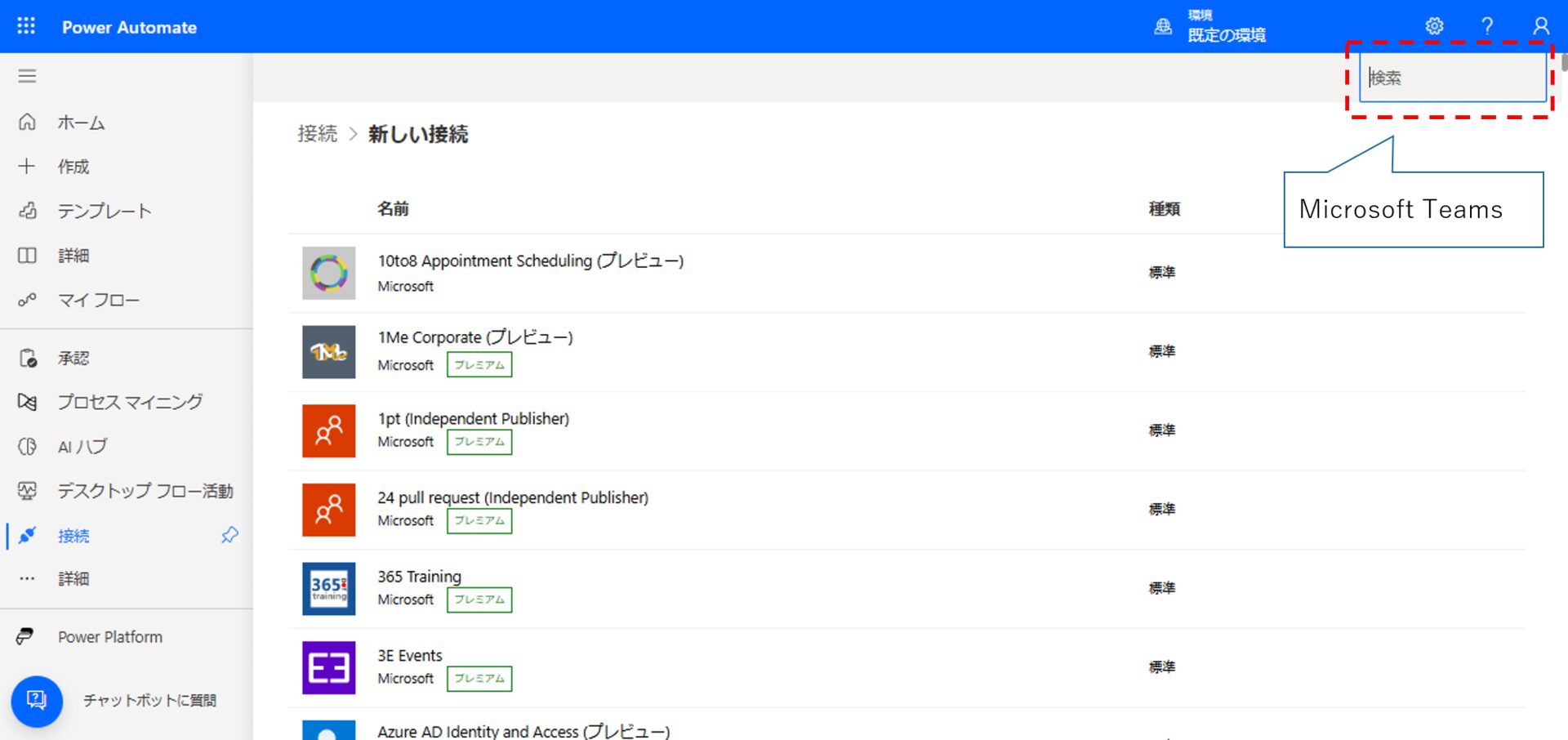
Task: Select the 365 Training connector icon
Action: point(328,589)
